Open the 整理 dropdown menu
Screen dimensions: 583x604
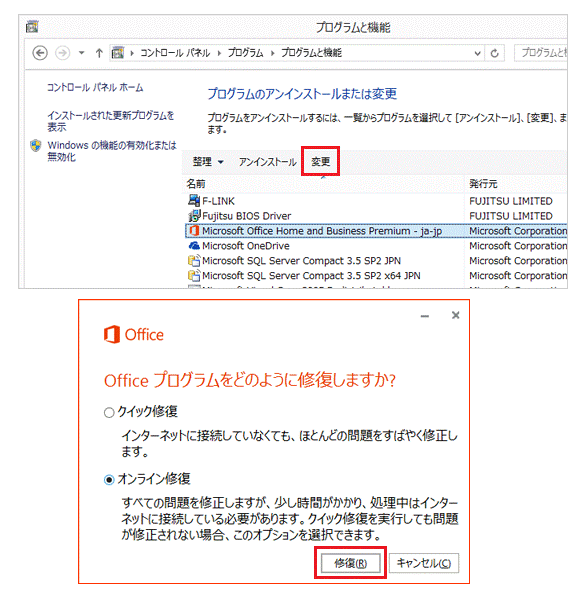point(208,162)
